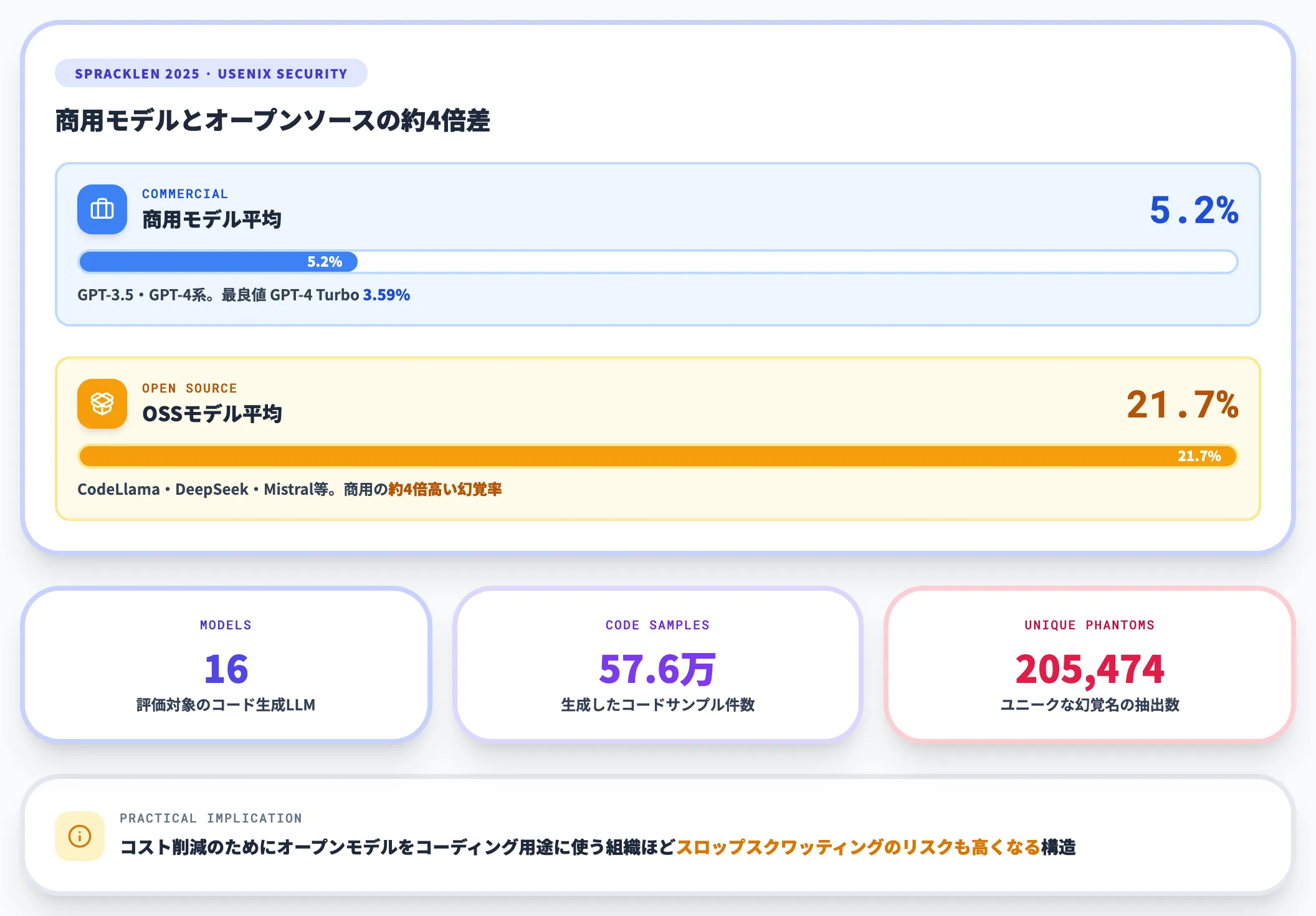Click the 商用モデル平均 title
The image size is (1316, 916).
tap(212, 219)
